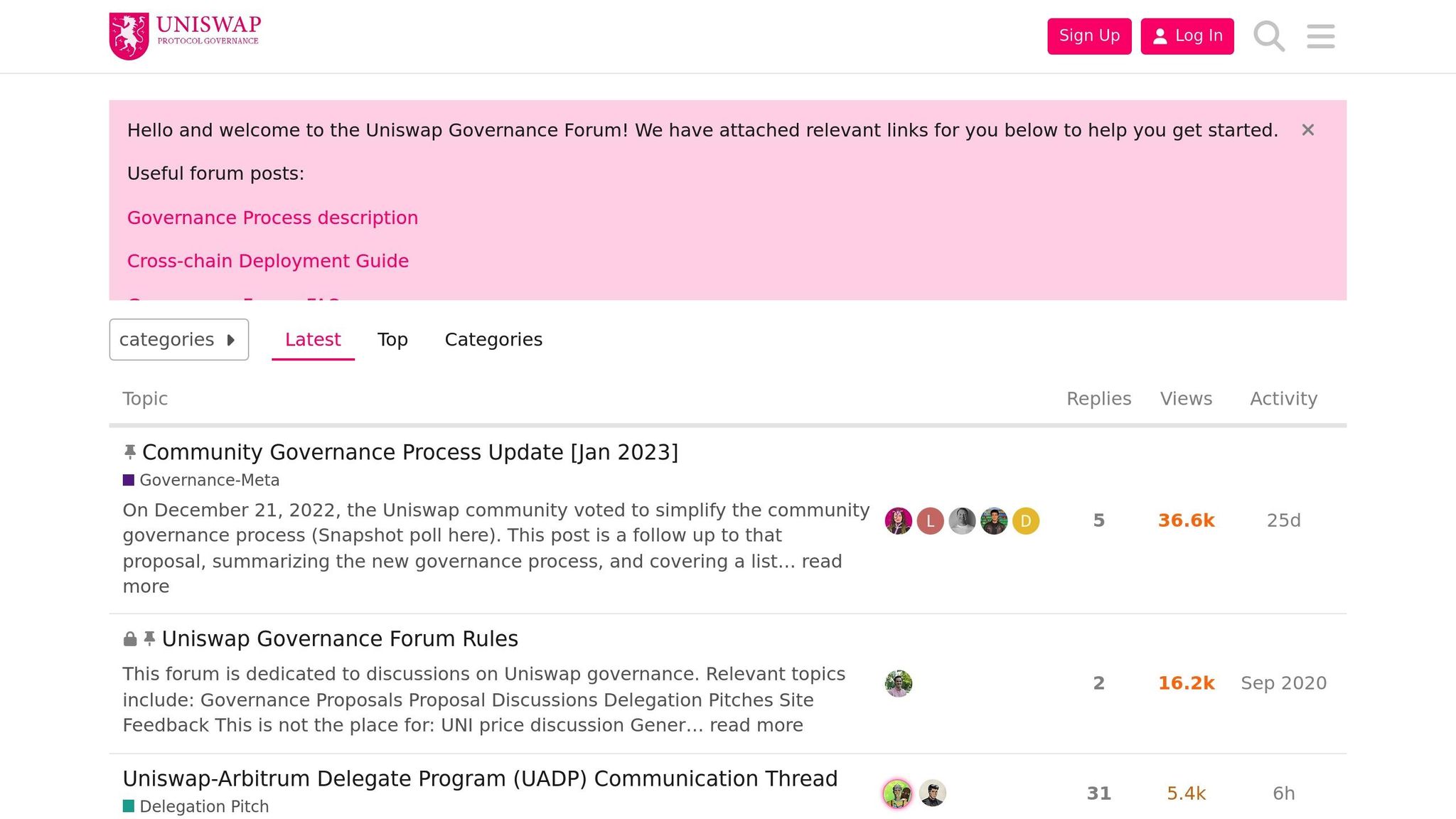Sort topics by the Replies column
This screenshot has height=819, width=1456.
1098,399
